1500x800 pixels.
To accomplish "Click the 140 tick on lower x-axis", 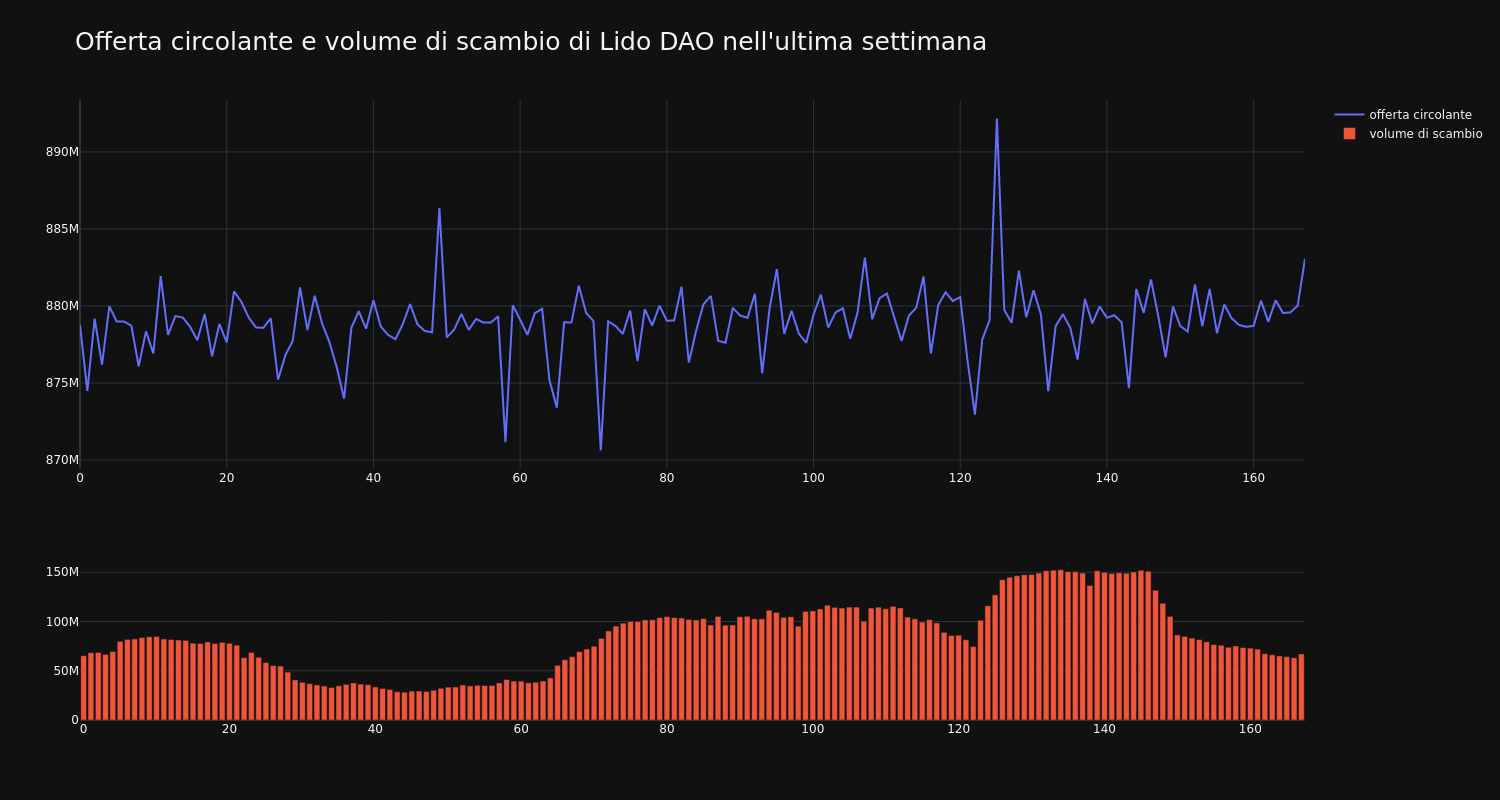I will (1104, 729).
